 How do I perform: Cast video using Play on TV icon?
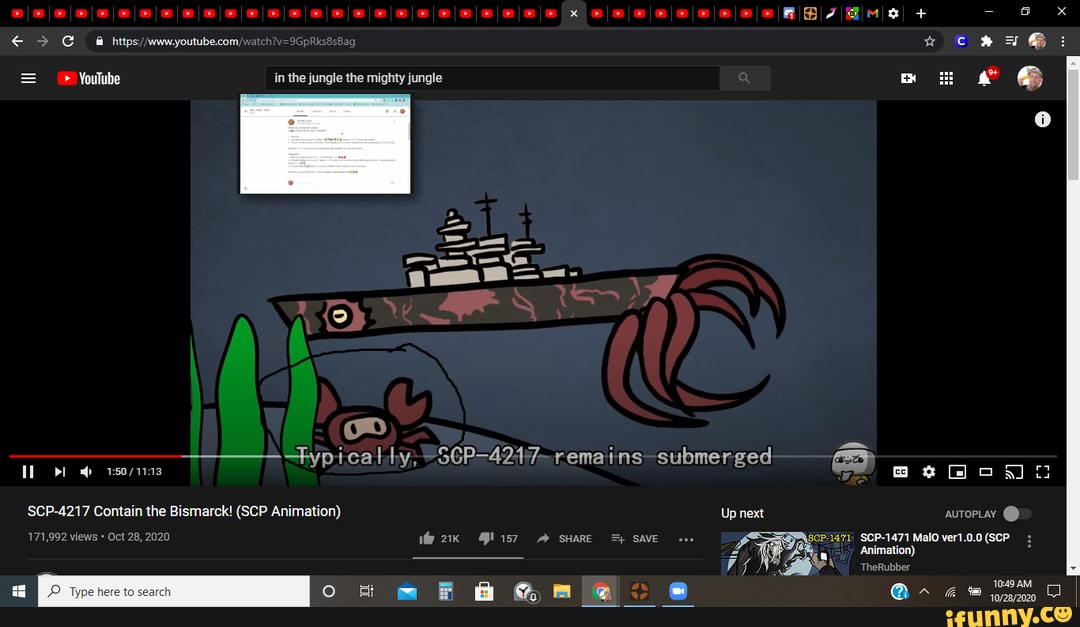click(x=1014, y=472)
